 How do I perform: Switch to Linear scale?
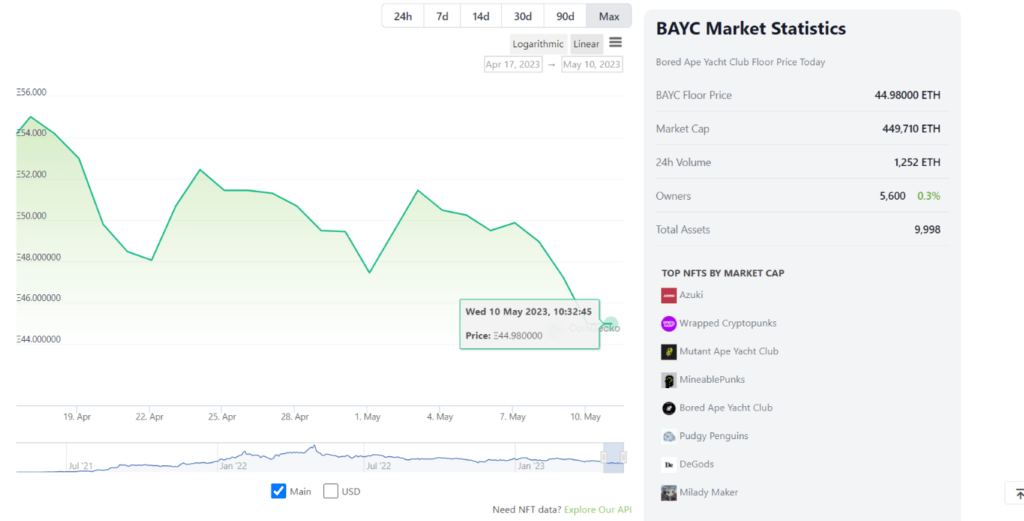tap(586, 44)
